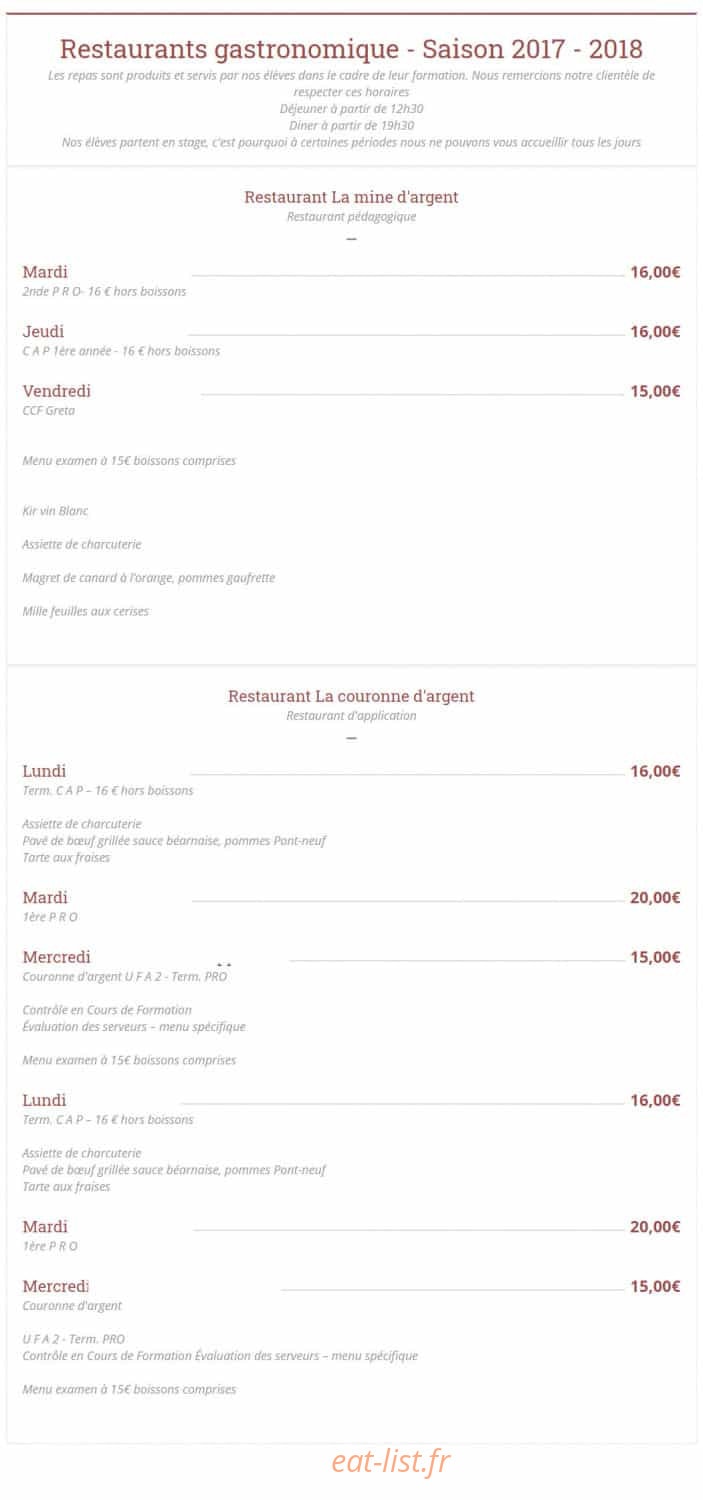Select the Restaurant La couronne d'argent heading

point(351,696)
